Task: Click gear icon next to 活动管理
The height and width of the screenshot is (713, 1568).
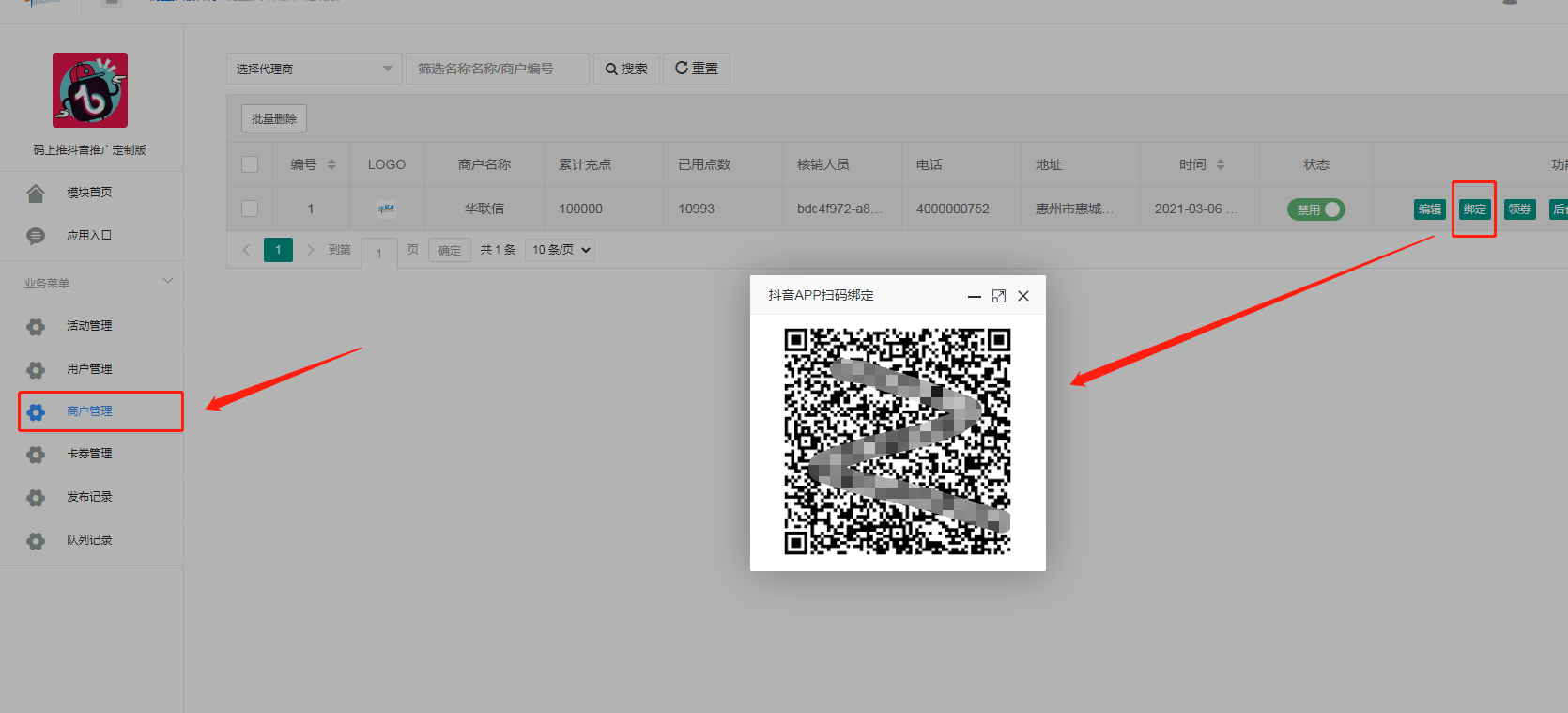Action: tap(36, 327)
